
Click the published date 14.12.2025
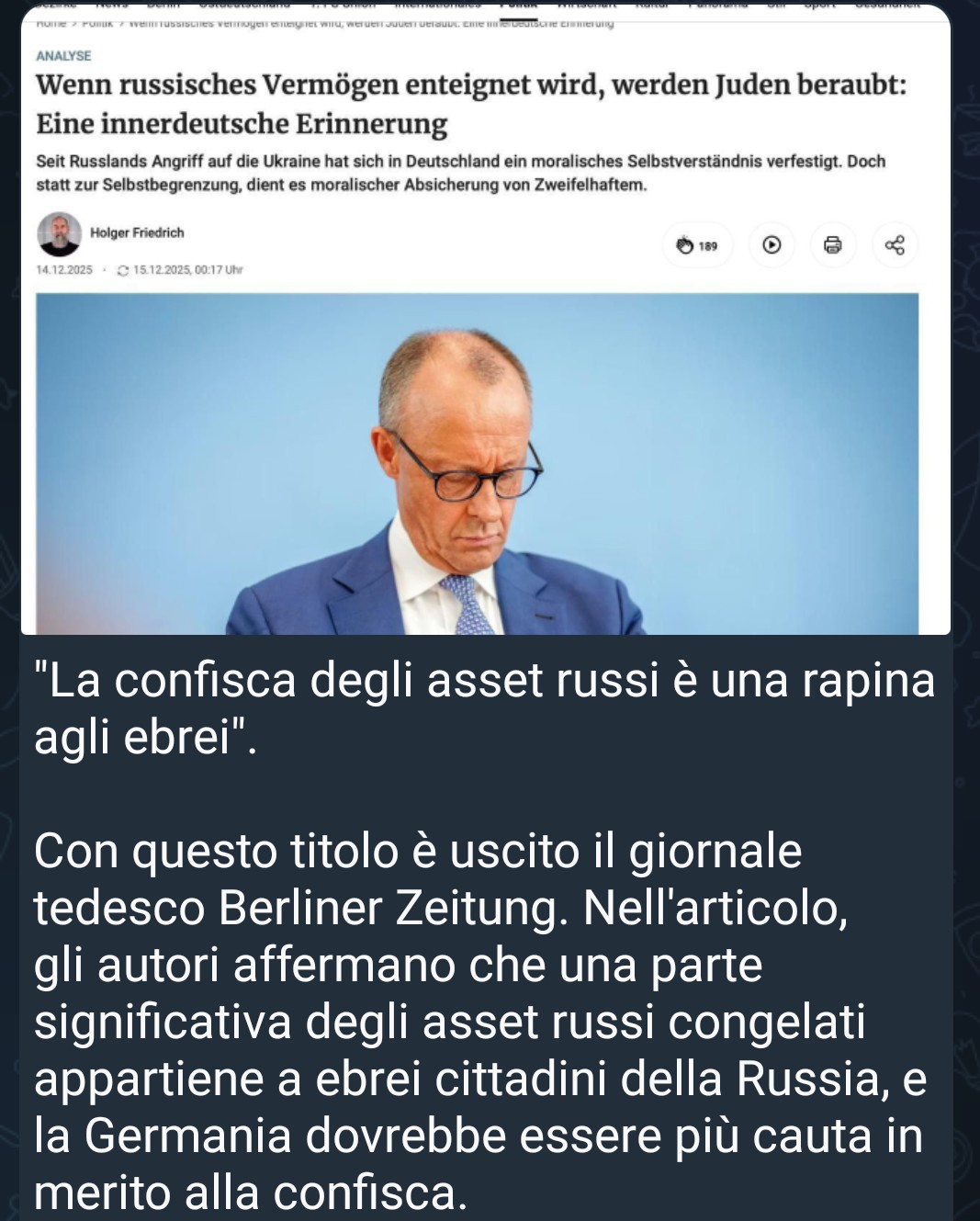pos(64,270)
